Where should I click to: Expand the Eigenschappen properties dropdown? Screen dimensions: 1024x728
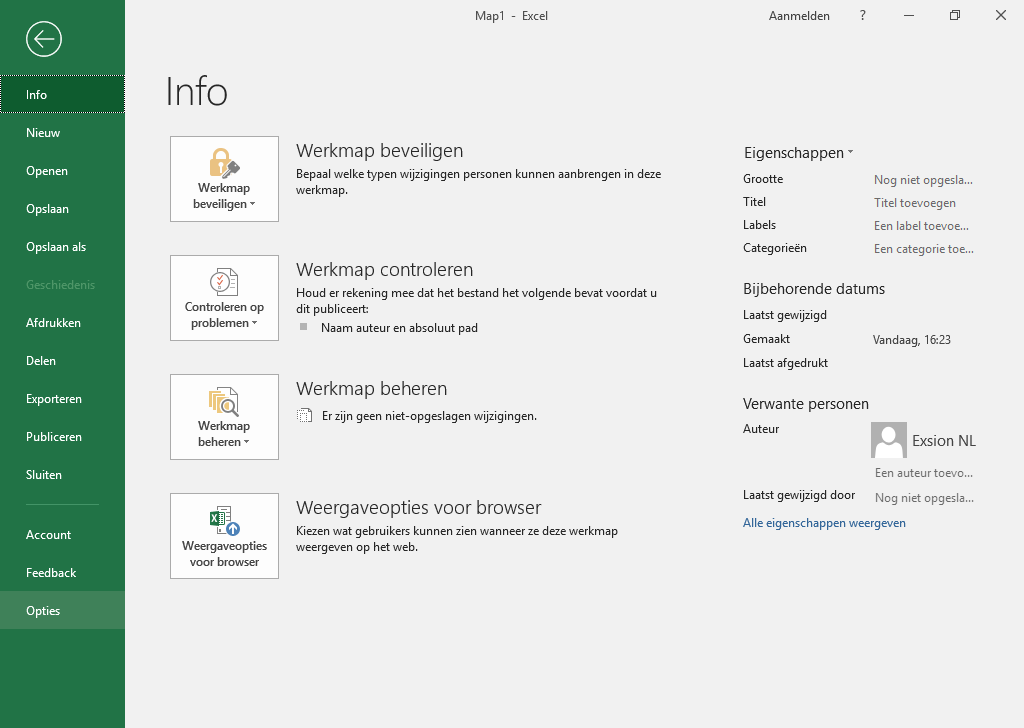tap(798, 153)
